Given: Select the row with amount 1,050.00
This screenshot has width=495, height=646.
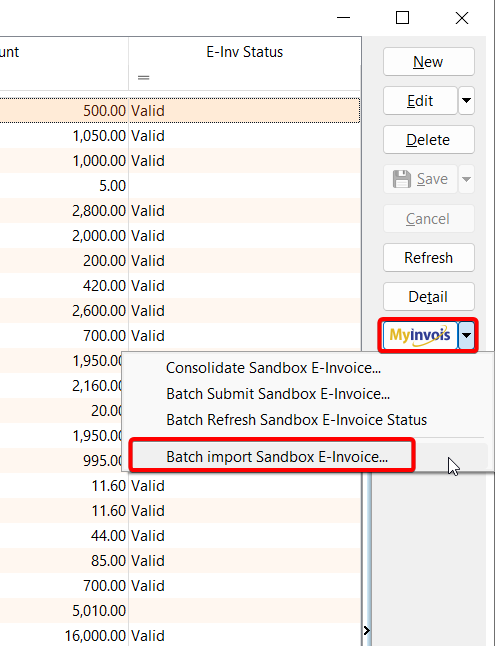Looking at the screenshot, I should click(180, 136).
